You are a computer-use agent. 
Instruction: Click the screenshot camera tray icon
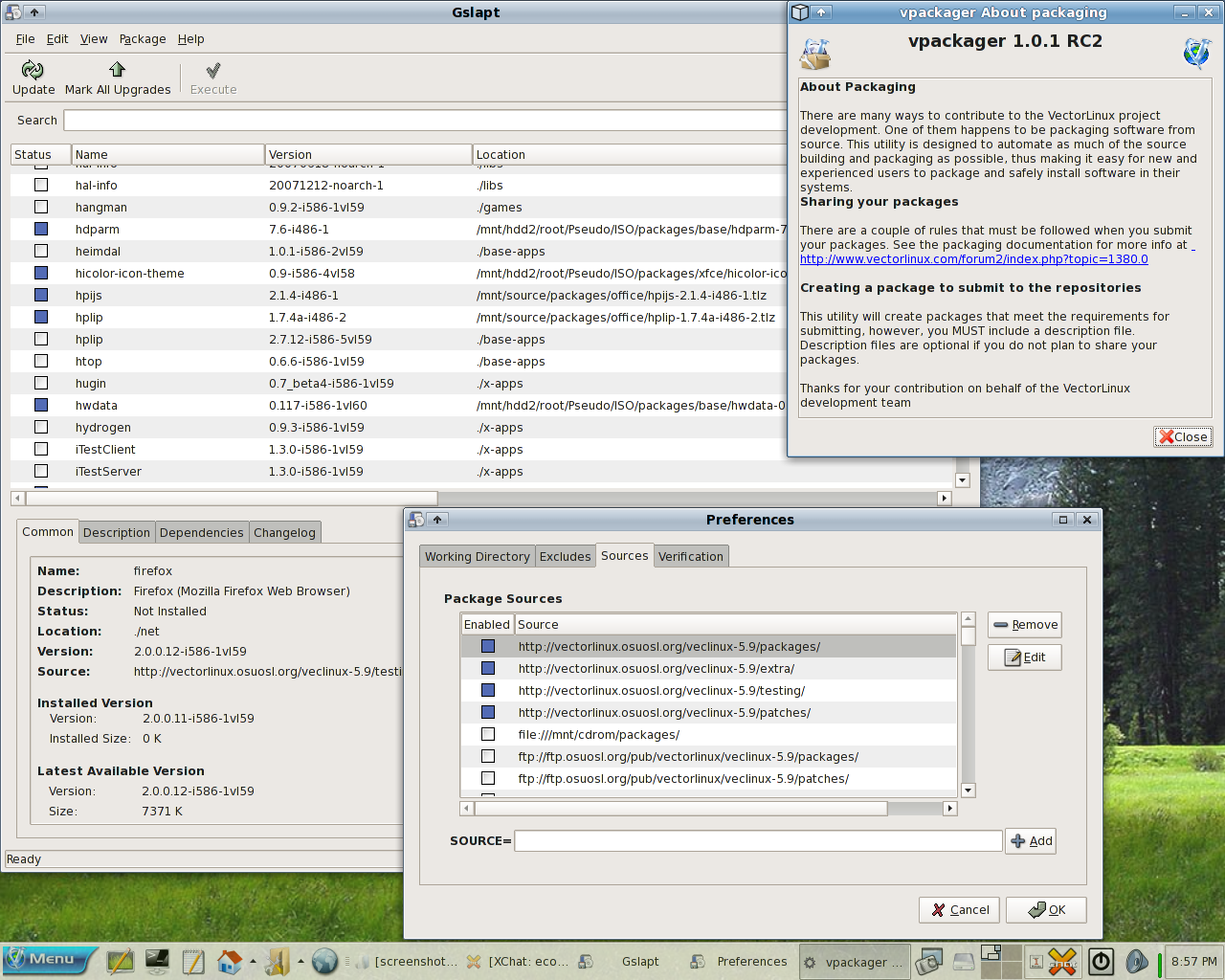pos(928,961)
